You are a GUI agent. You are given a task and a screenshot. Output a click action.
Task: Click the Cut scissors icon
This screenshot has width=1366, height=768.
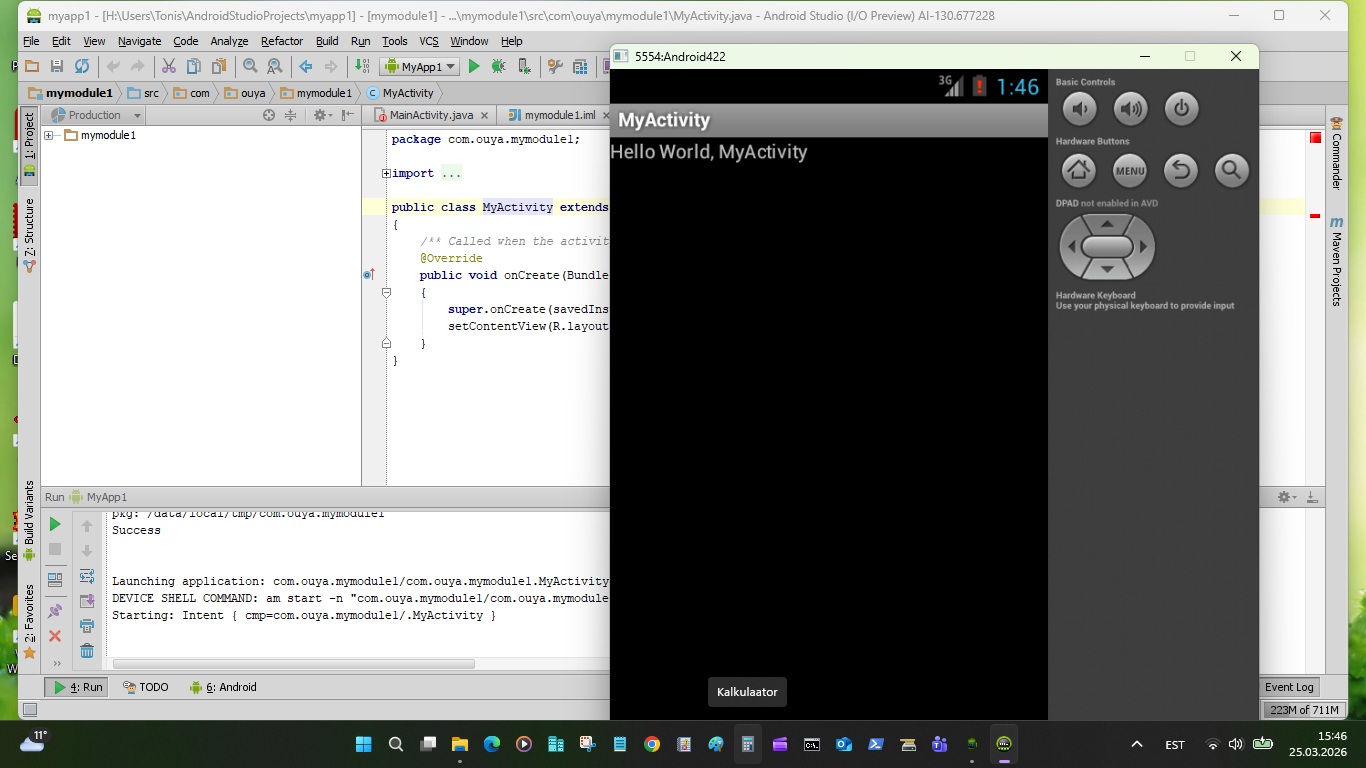169,67
